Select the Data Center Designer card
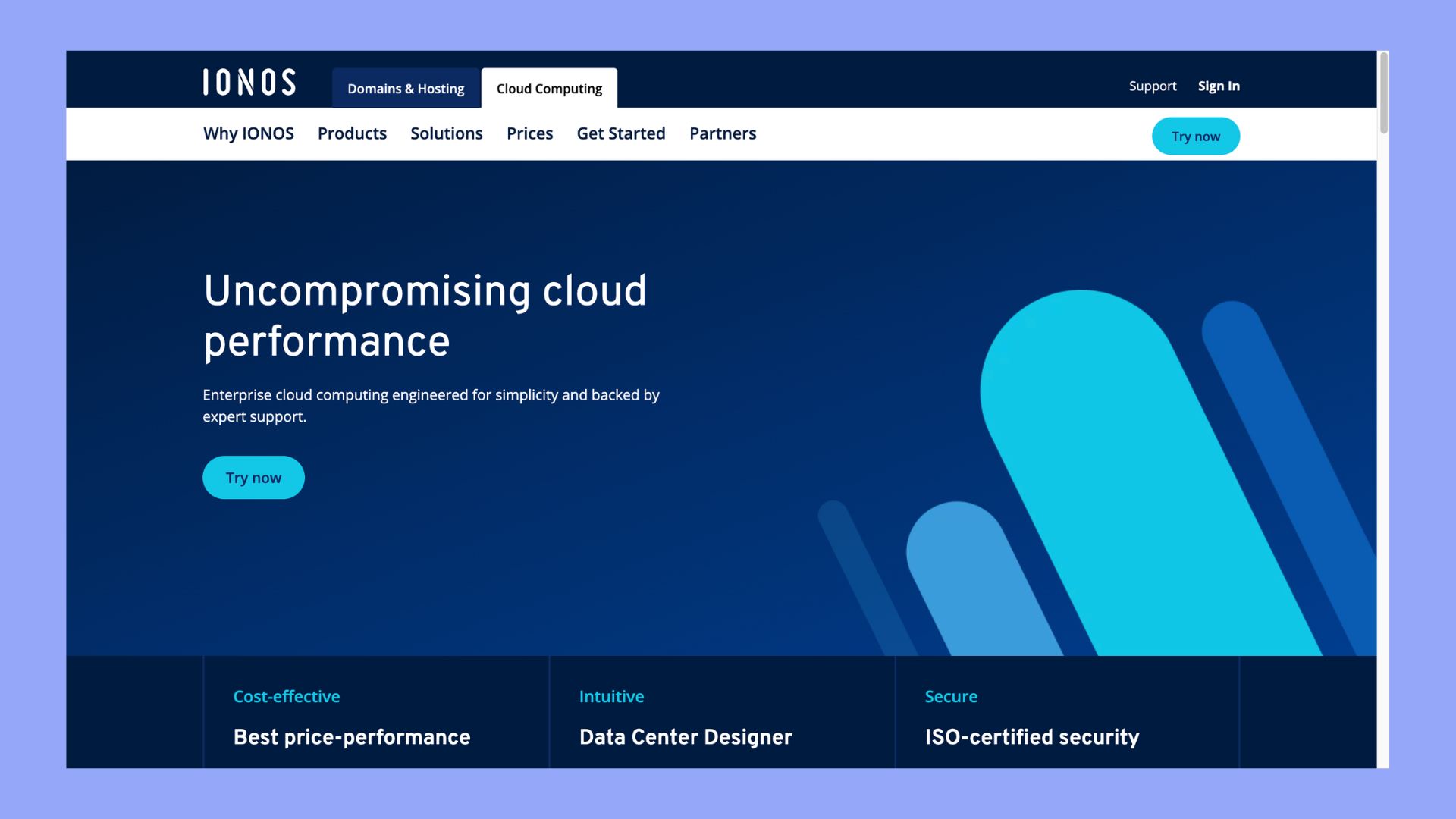Image resolution: width=1456 pixels, height=819 pixels. tap(685, 736)
